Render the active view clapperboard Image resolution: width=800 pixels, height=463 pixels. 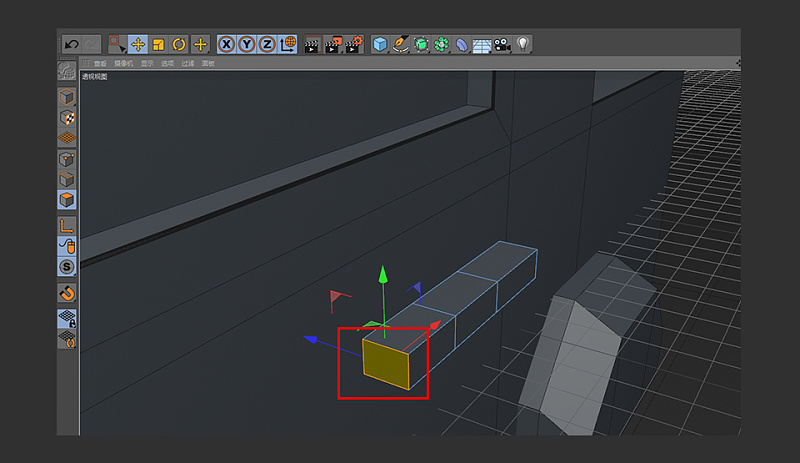pyautogui.click(x=312, y=44)
